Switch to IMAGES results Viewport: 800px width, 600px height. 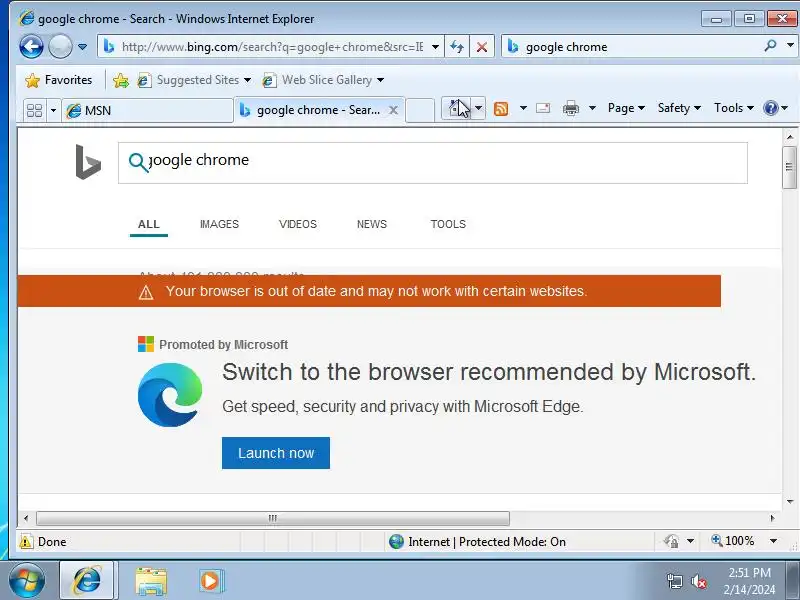[x=219, y=224]
